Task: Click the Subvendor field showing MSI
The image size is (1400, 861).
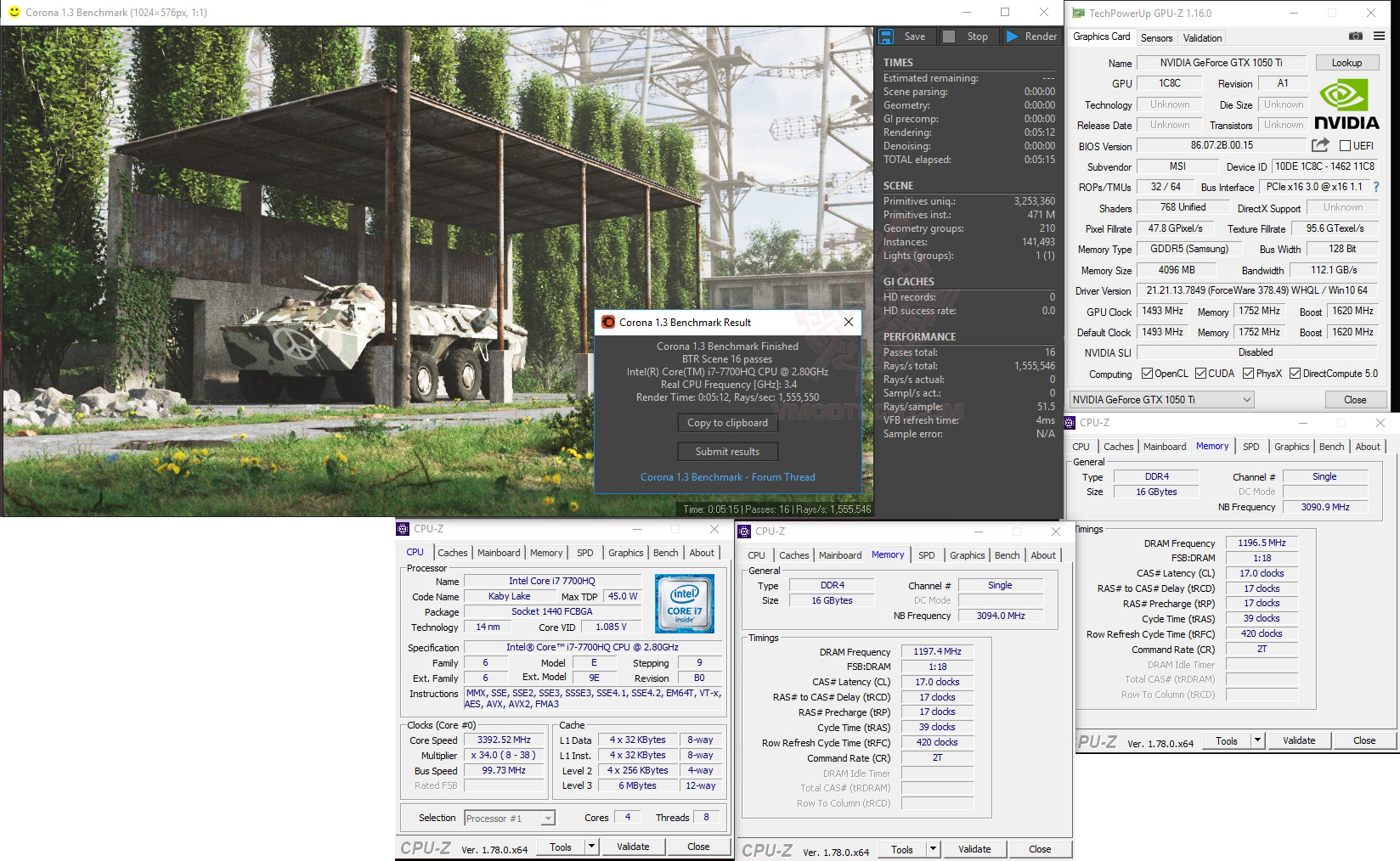Action: click(1177, 166)
